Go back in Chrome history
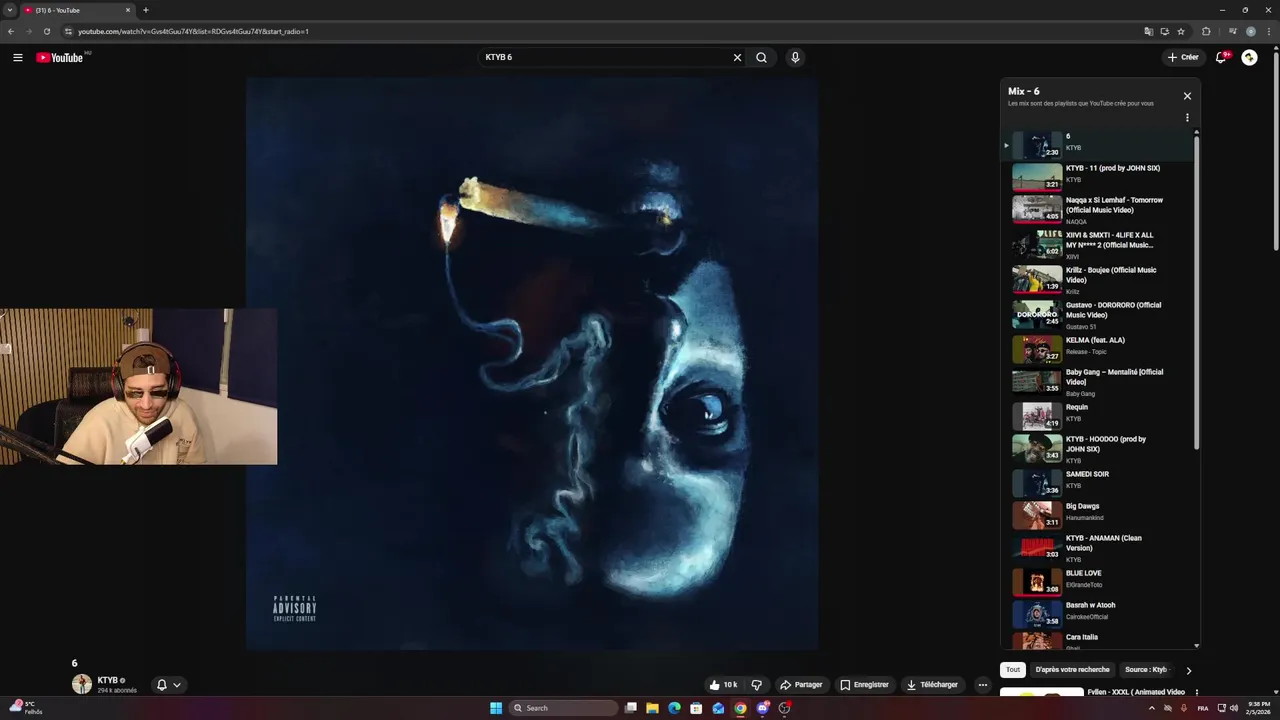Viewport: 1280px width, 720px height. (11, 31)
